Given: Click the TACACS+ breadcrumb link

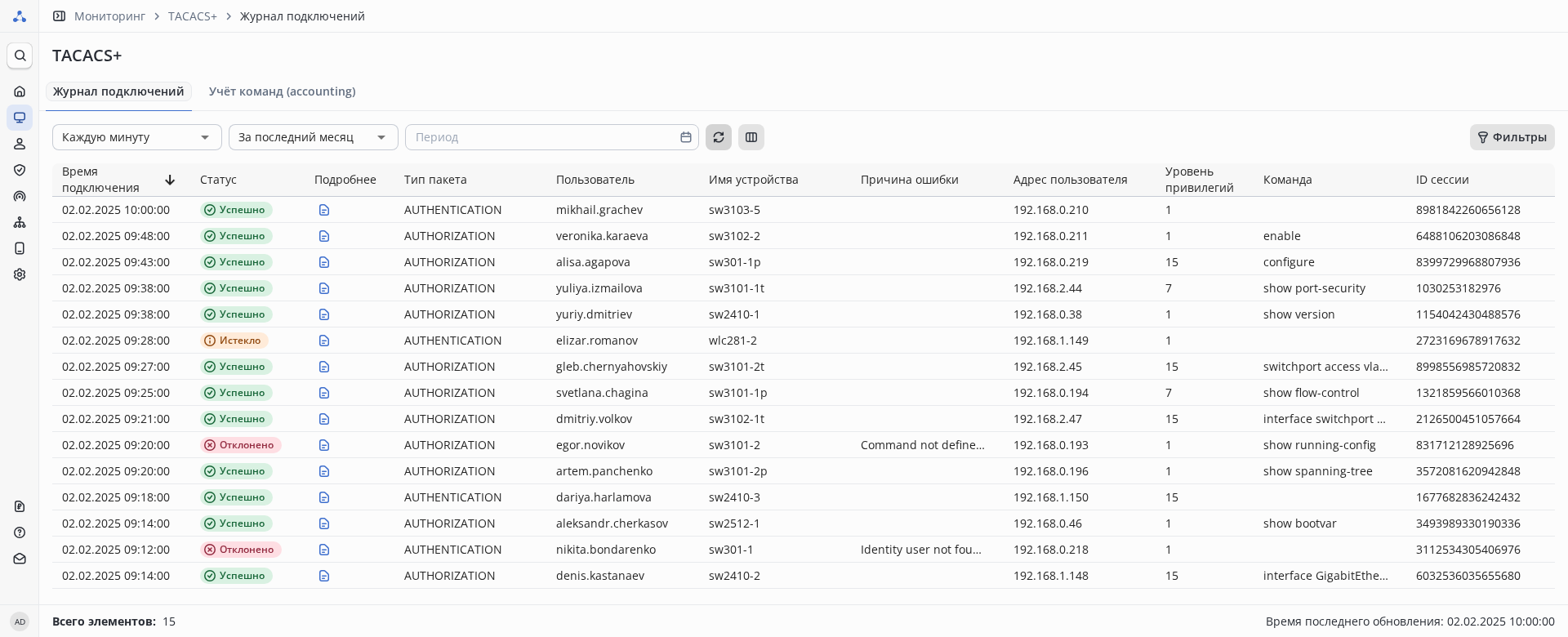Looking at the screenshot, I should click(193, 16).
